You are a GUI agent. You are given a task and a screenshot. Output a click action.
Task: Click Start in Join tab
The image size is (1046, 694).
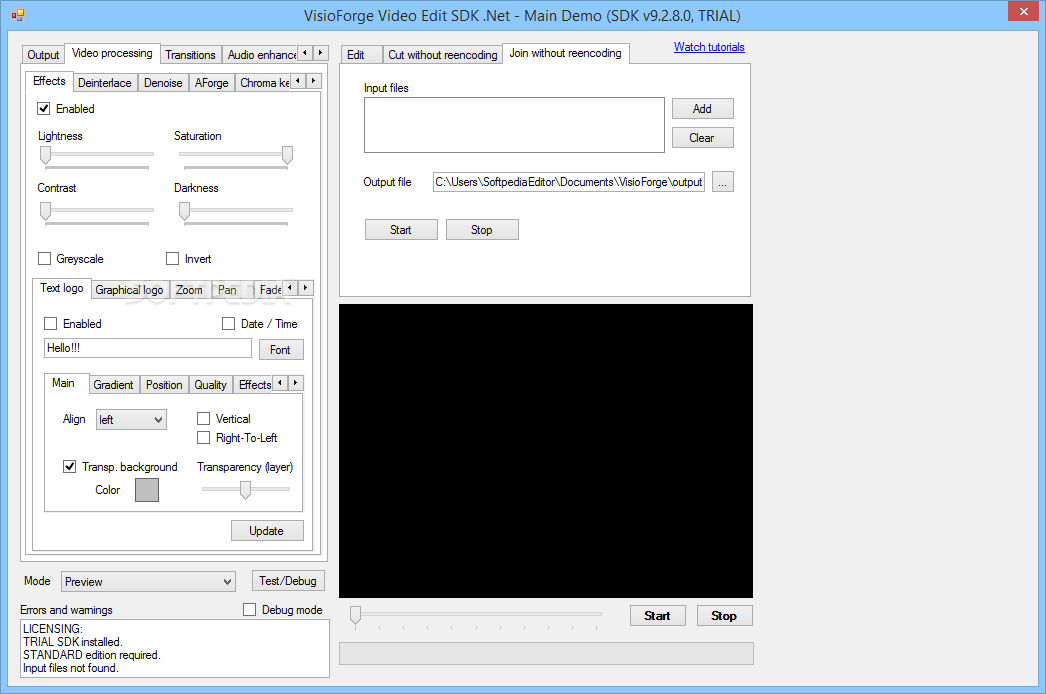401,230
